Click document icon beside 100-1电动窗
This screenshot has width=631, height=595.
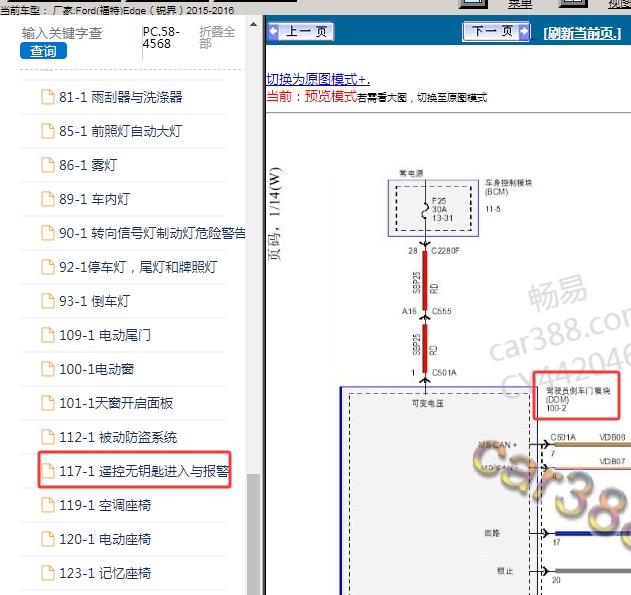(48, 369)
